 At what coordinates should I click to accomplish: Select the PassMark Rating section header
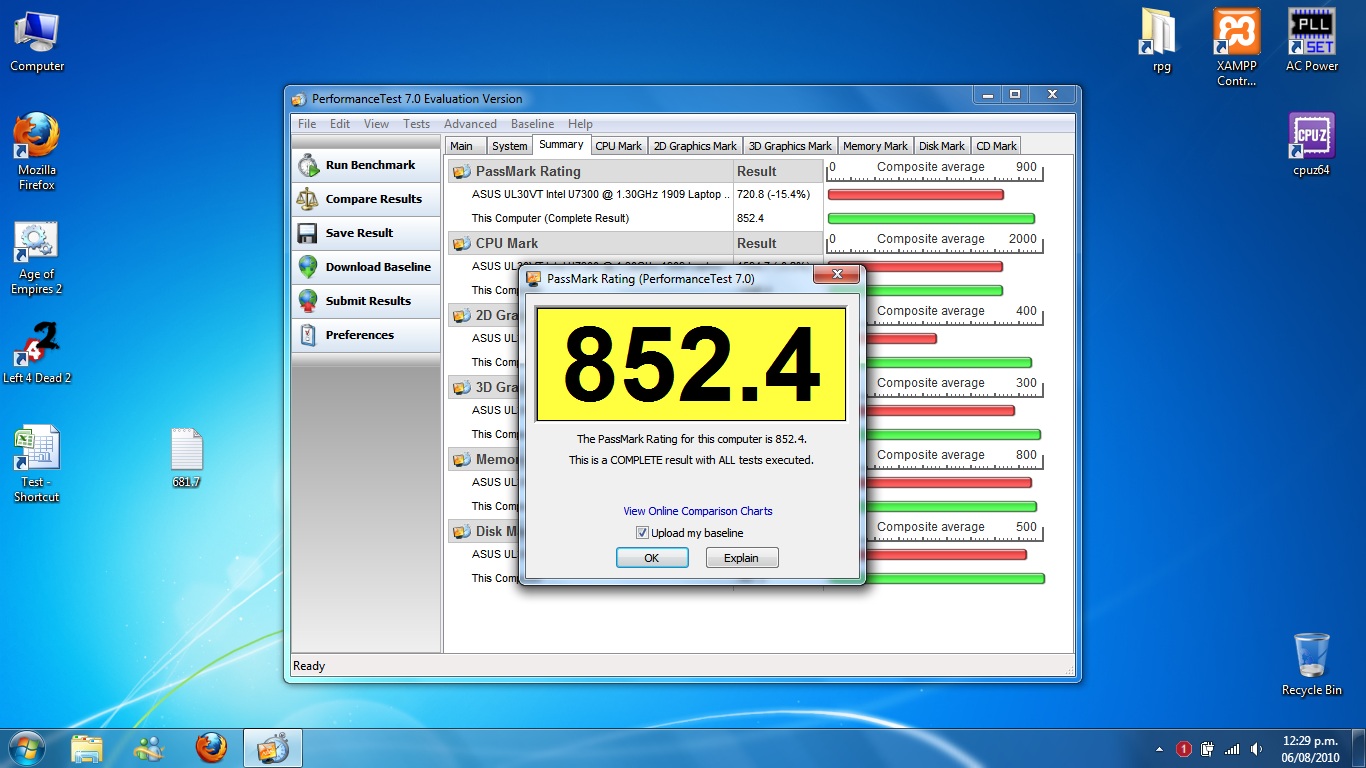(x=590, y=171)
